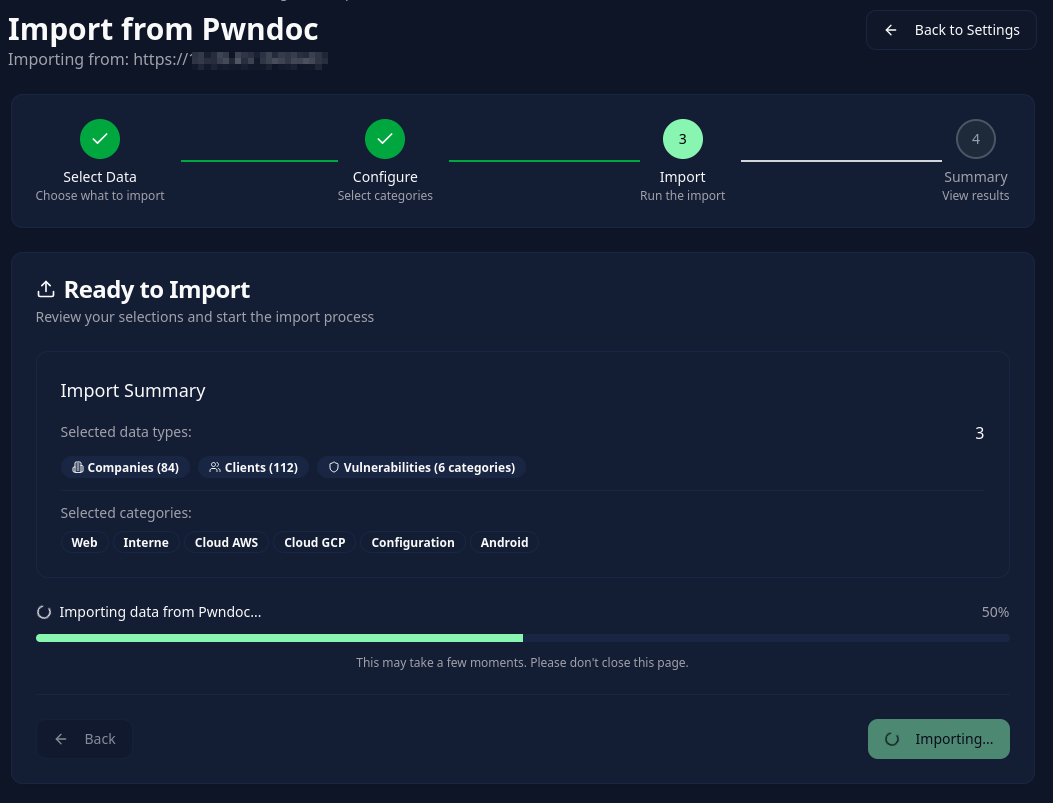1053x803 pixels.
Task: Click the Summary step label
Action: [976, 177]
